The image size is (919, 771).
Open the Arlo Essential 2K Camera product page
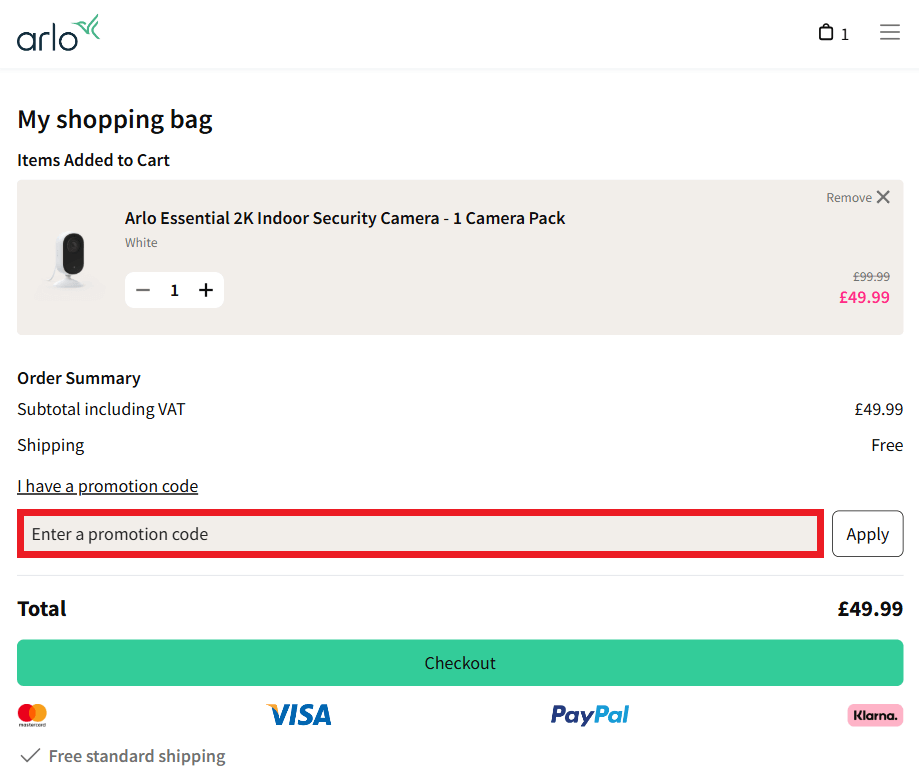344,218
